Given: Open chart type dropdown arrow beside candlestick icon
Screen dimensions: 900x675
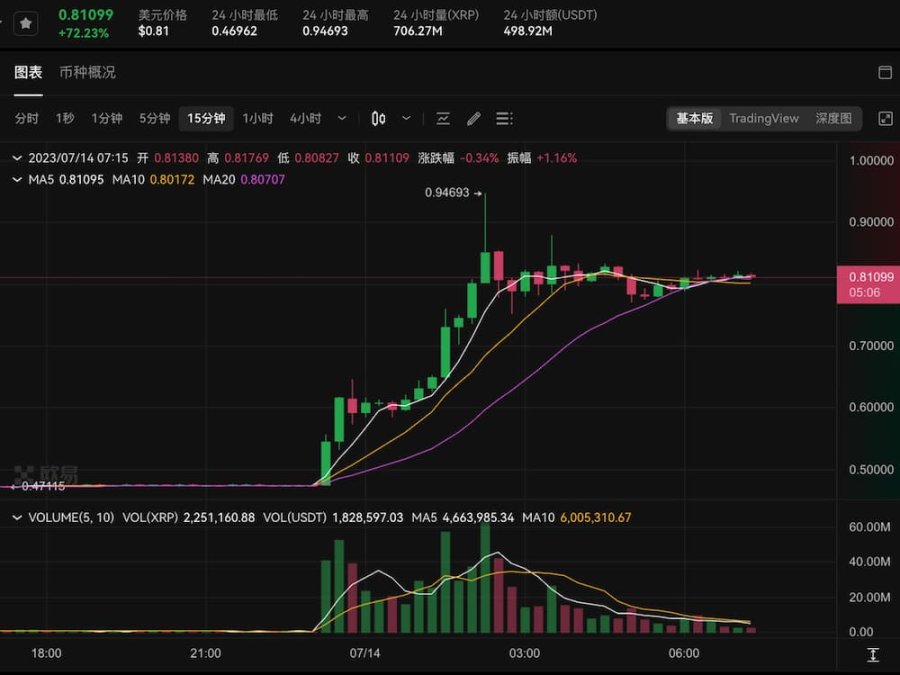Looking at the screenshot, I should [x=406, y=119].
